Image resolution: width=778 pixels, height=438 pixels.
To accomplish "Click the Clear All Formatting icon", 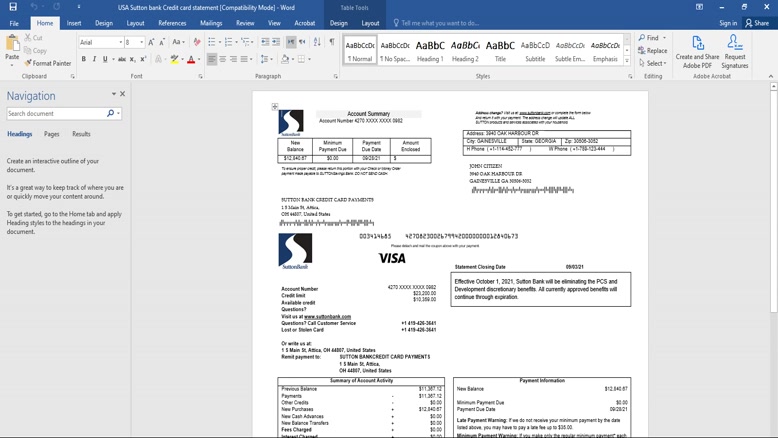I will coord(197,42).
